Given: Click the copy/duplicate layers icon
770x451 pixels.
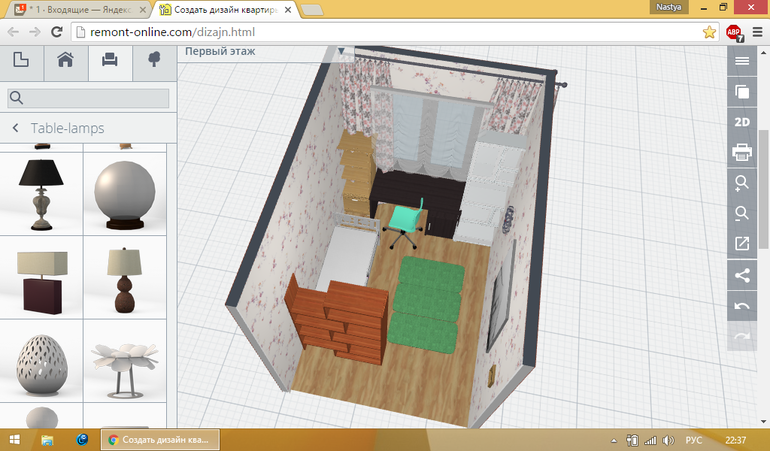Looking at the screenshot, I should point(742,92).
